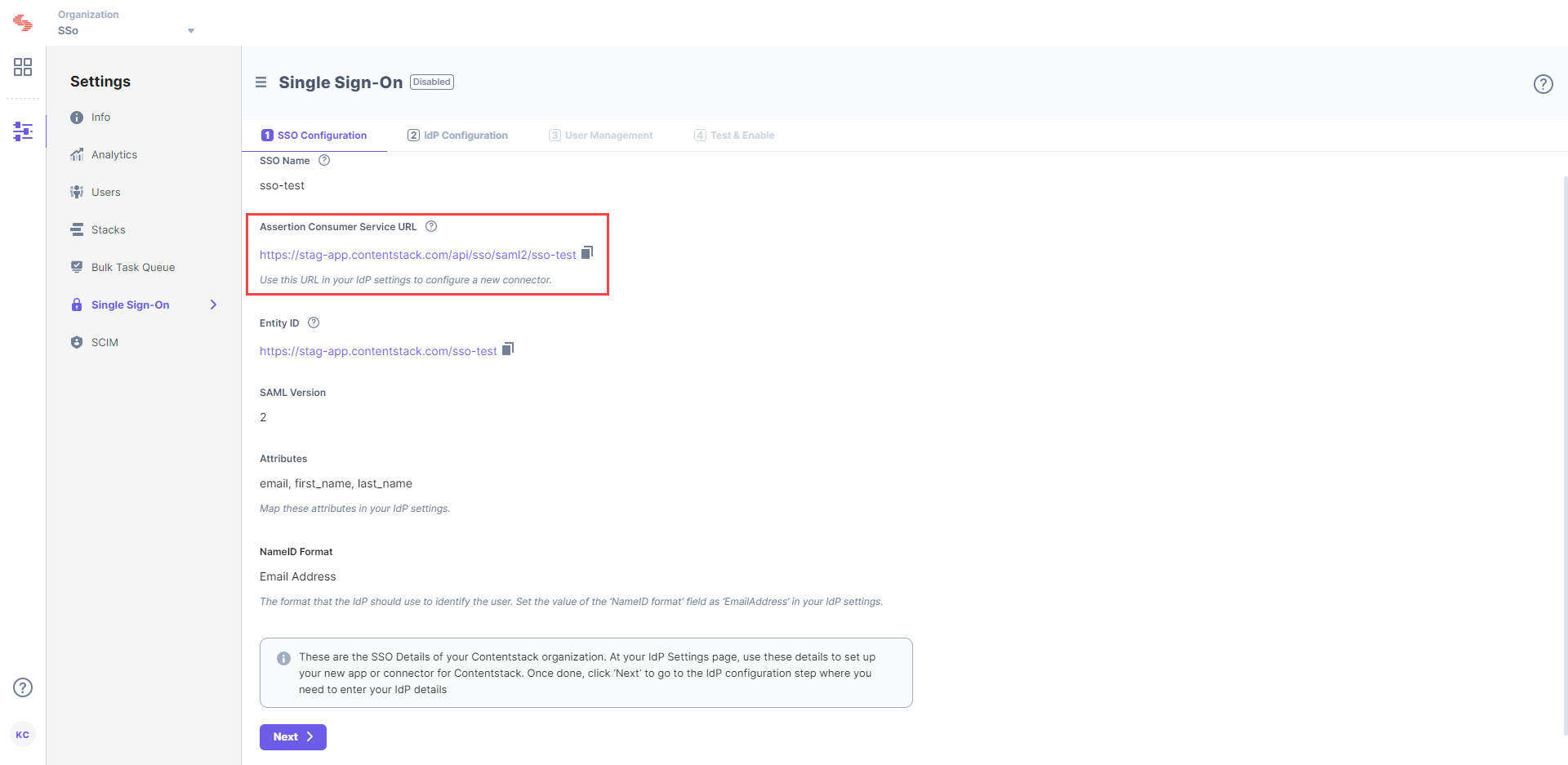The image size is (1568, 765).
Task: Show Entity ID help tooltip icon
Action: tap(314, 322)
